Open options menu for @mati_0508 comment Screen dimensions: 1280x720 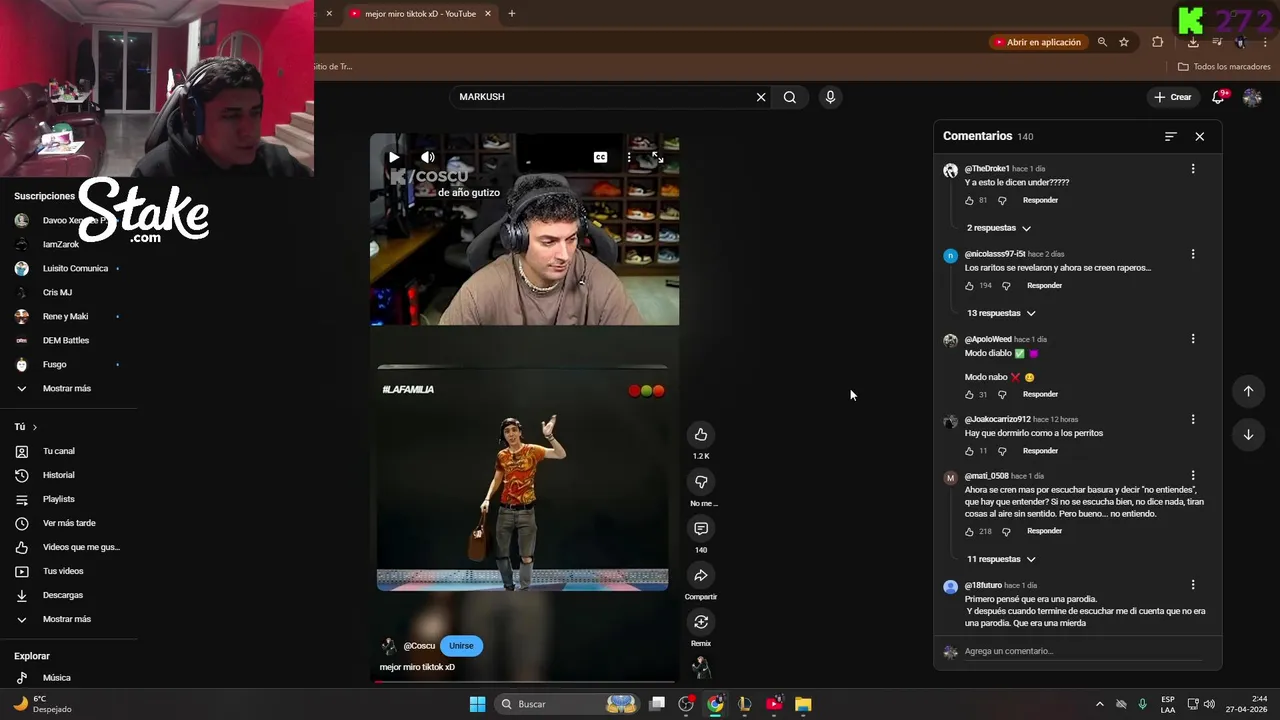(x=1193, y=476)
